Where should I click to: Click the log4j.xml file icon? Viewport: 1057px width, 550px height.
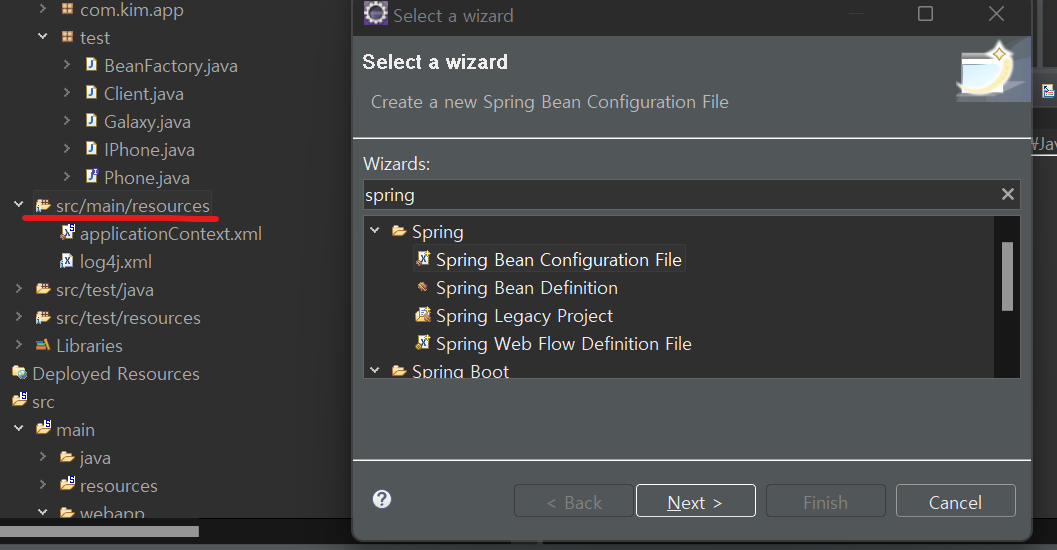pos(67,261)
